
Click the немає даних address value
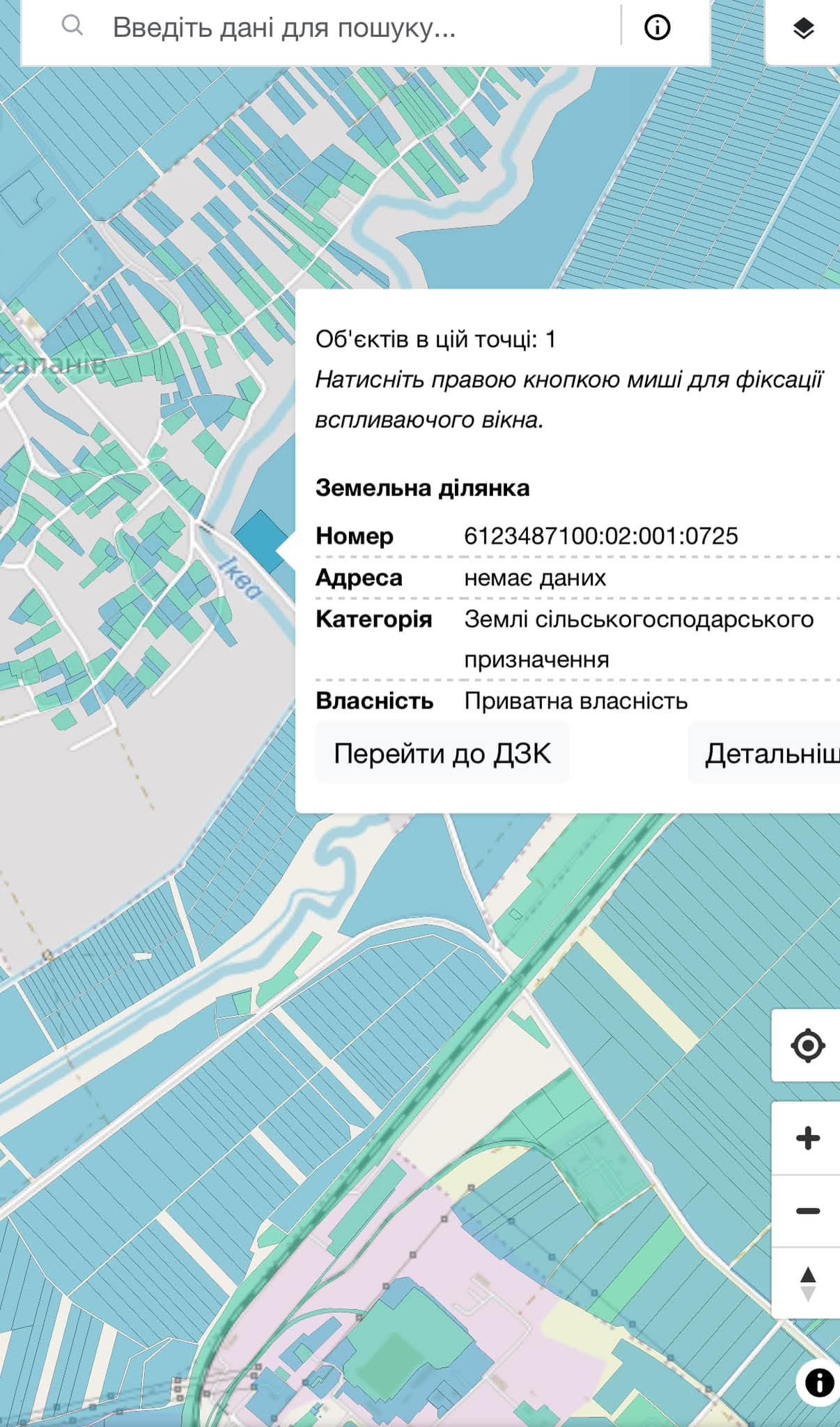pos(535,578)
